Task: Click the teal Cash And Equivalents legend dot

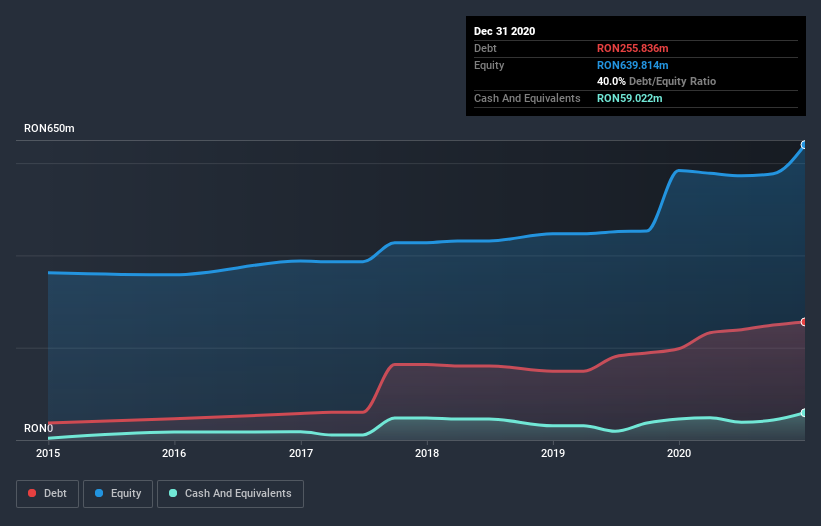Action: [x=173, y=493]
